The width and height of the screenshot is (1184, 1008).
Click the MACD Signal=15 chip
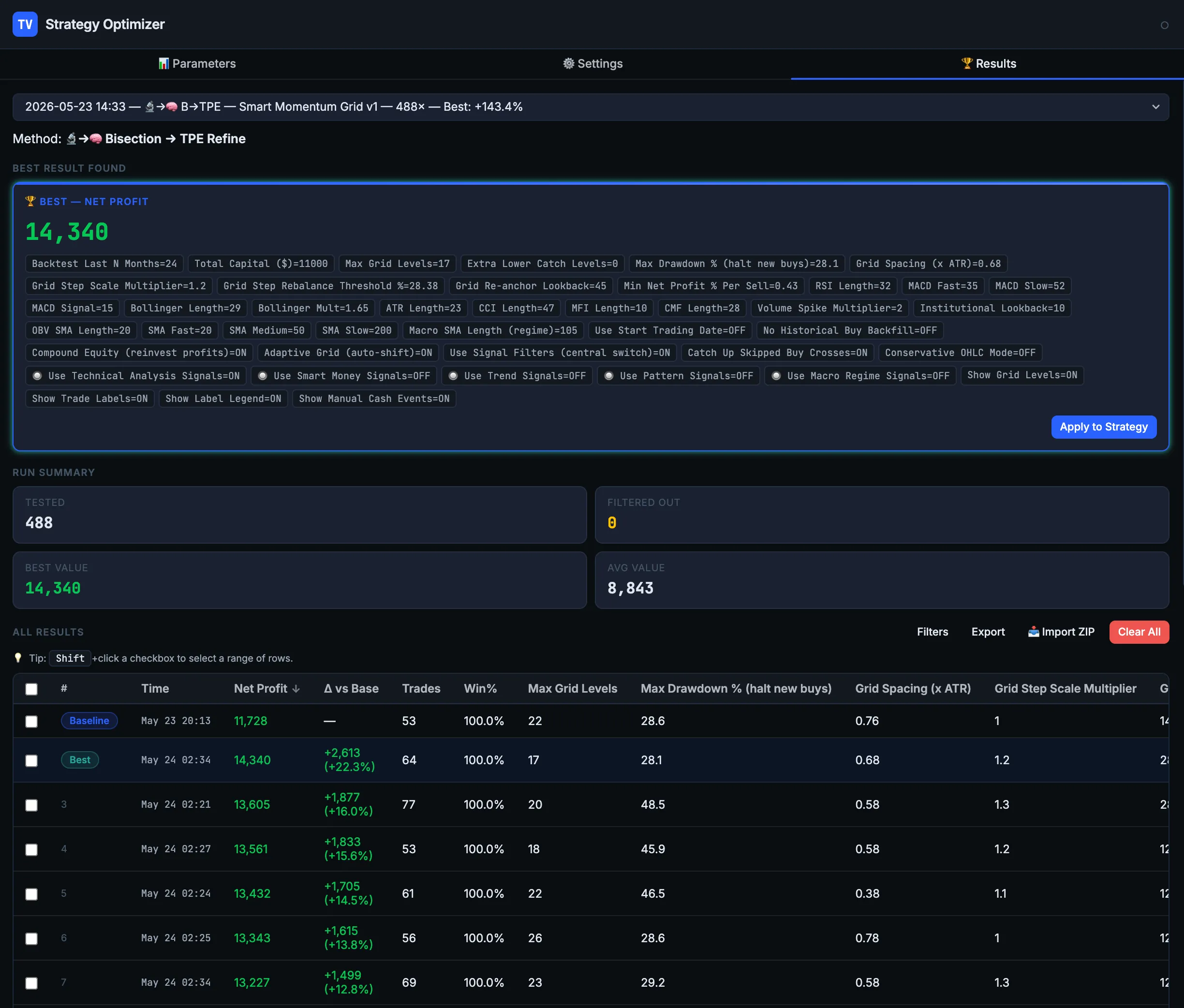73,308
